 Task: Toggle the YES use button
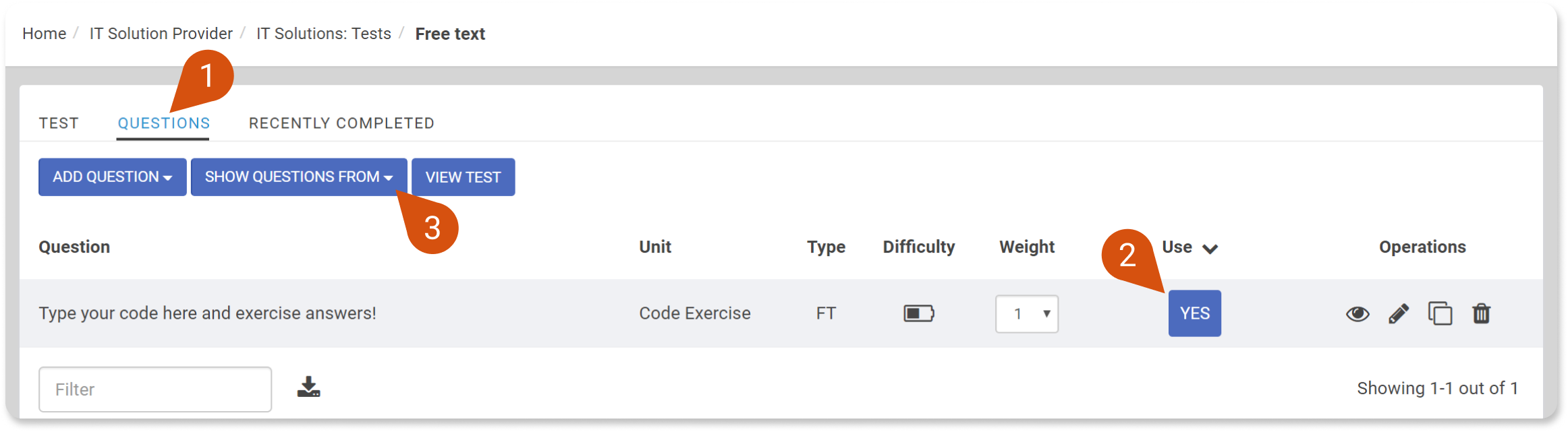pyautogui.click(x=1194, y=313)
